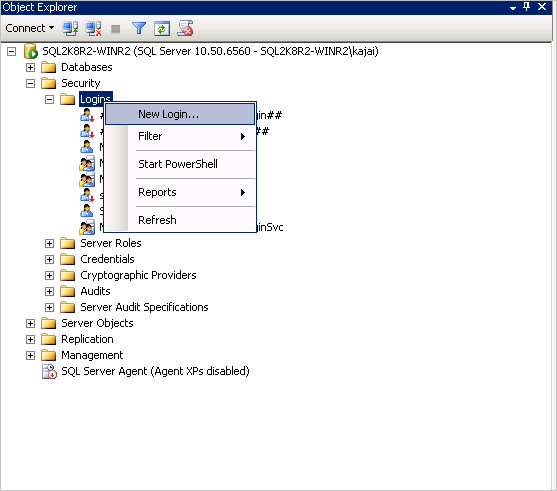
Task: Click the Databases folder icon
Action: pos(49,67)
